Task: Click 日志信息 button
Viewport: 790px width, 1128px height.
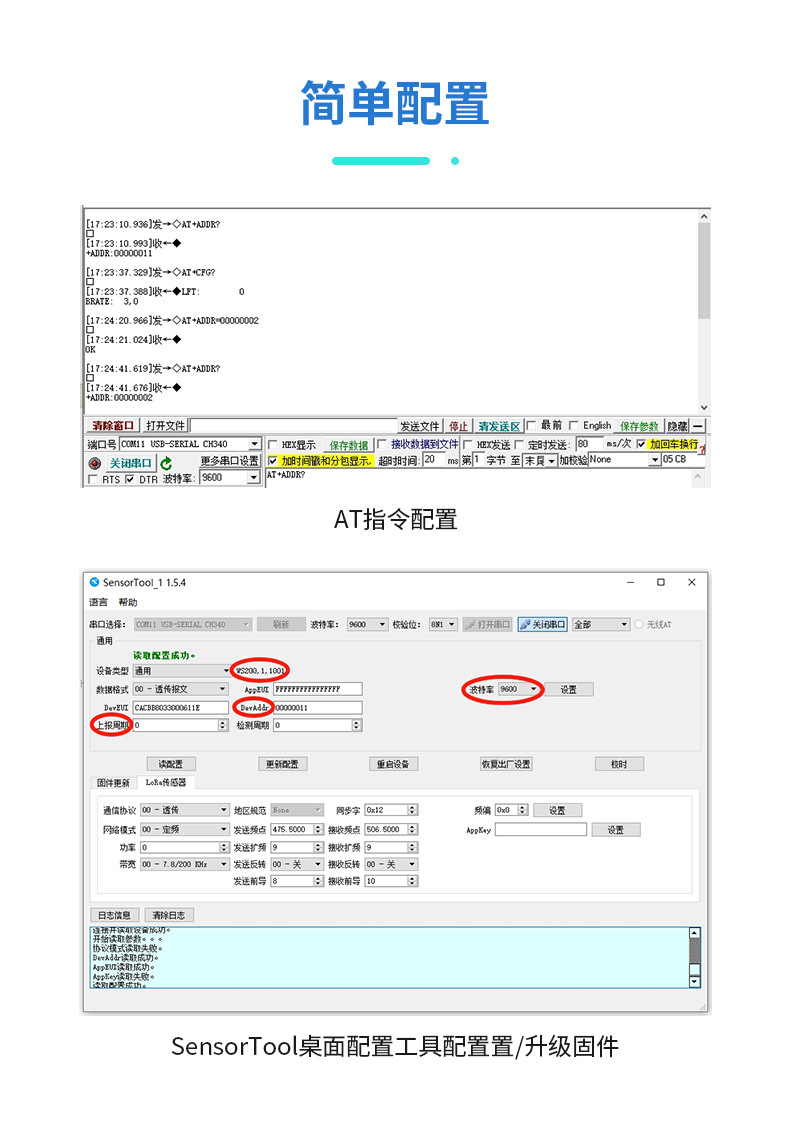Action: [x=114, y=915]
